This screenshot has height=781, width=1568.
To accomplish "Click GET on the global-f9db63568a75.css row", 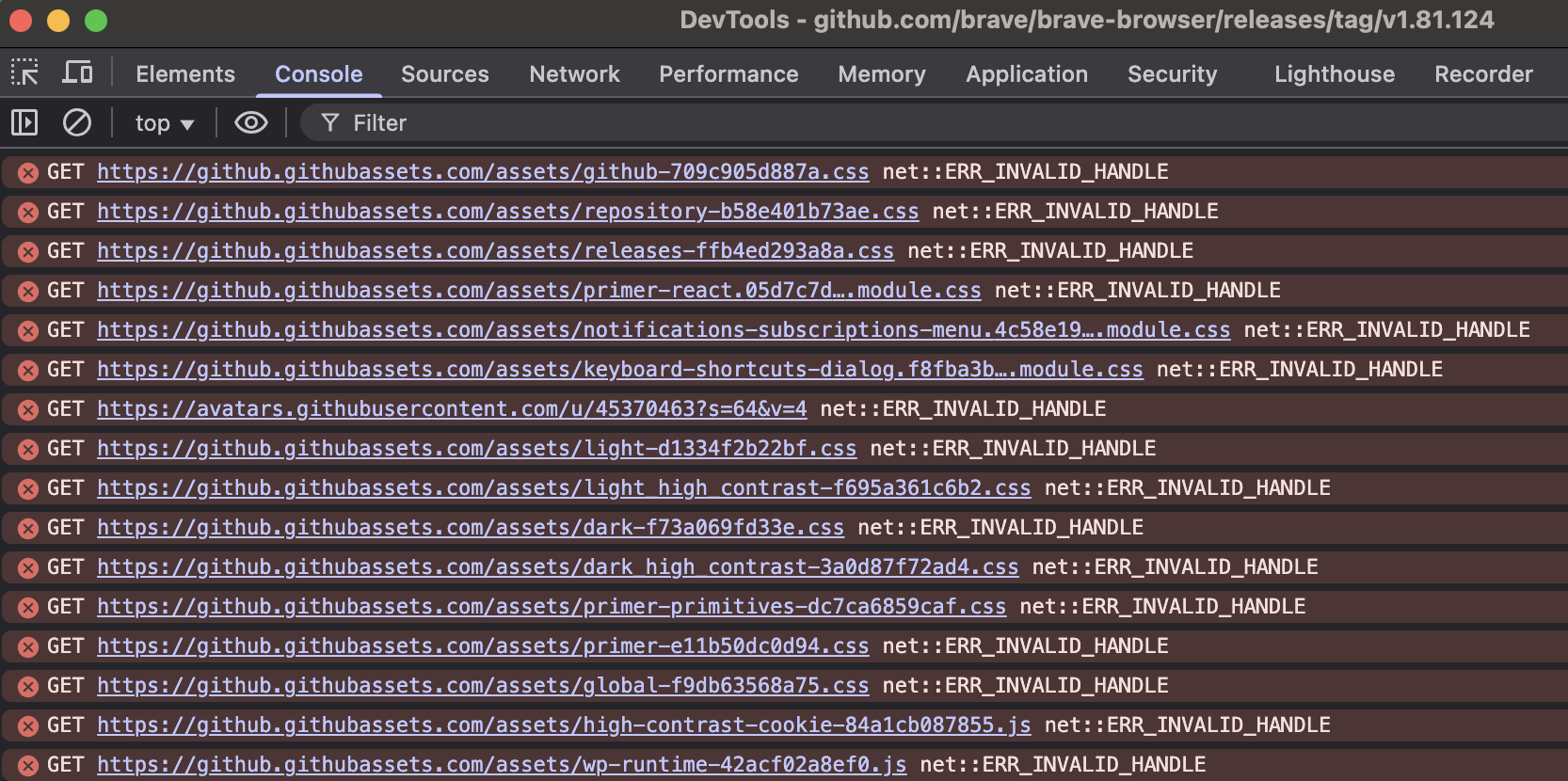I will 65,686.
